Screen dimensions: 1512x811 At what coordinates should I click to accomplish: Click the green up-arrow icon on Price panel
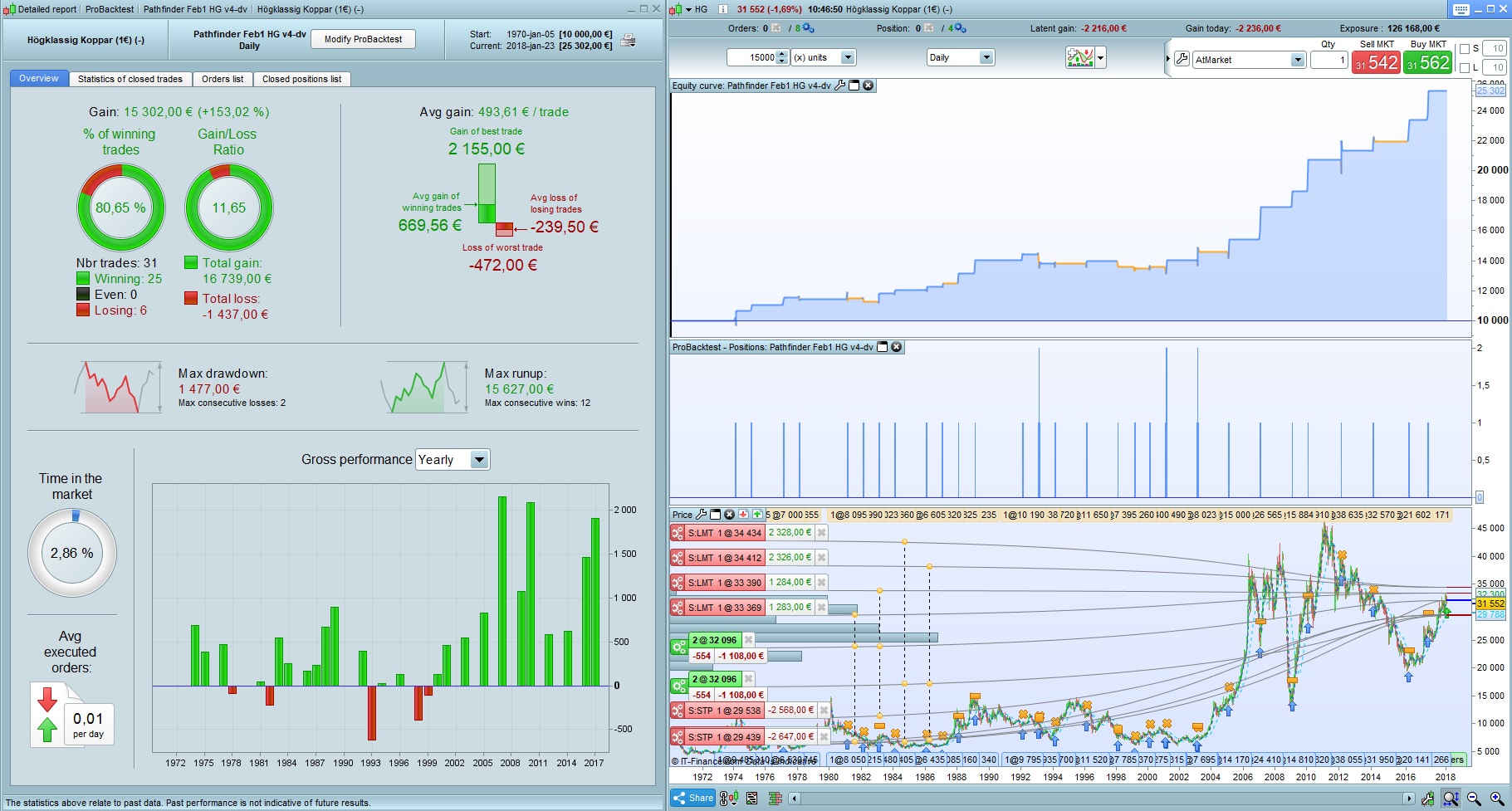pyautogui.click(x=757, y=515)
